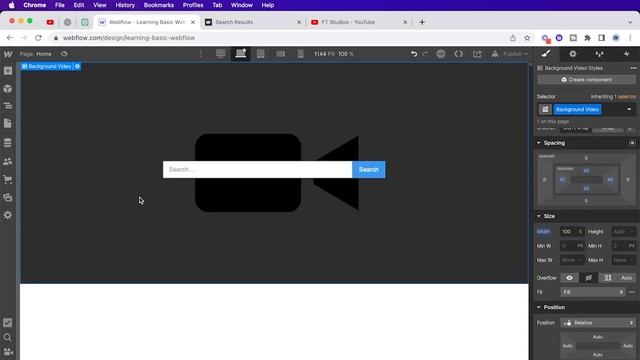This screenshot has width=640, height=360.
Task: Select the base desktop breakpoint
Action: point(241,54)
